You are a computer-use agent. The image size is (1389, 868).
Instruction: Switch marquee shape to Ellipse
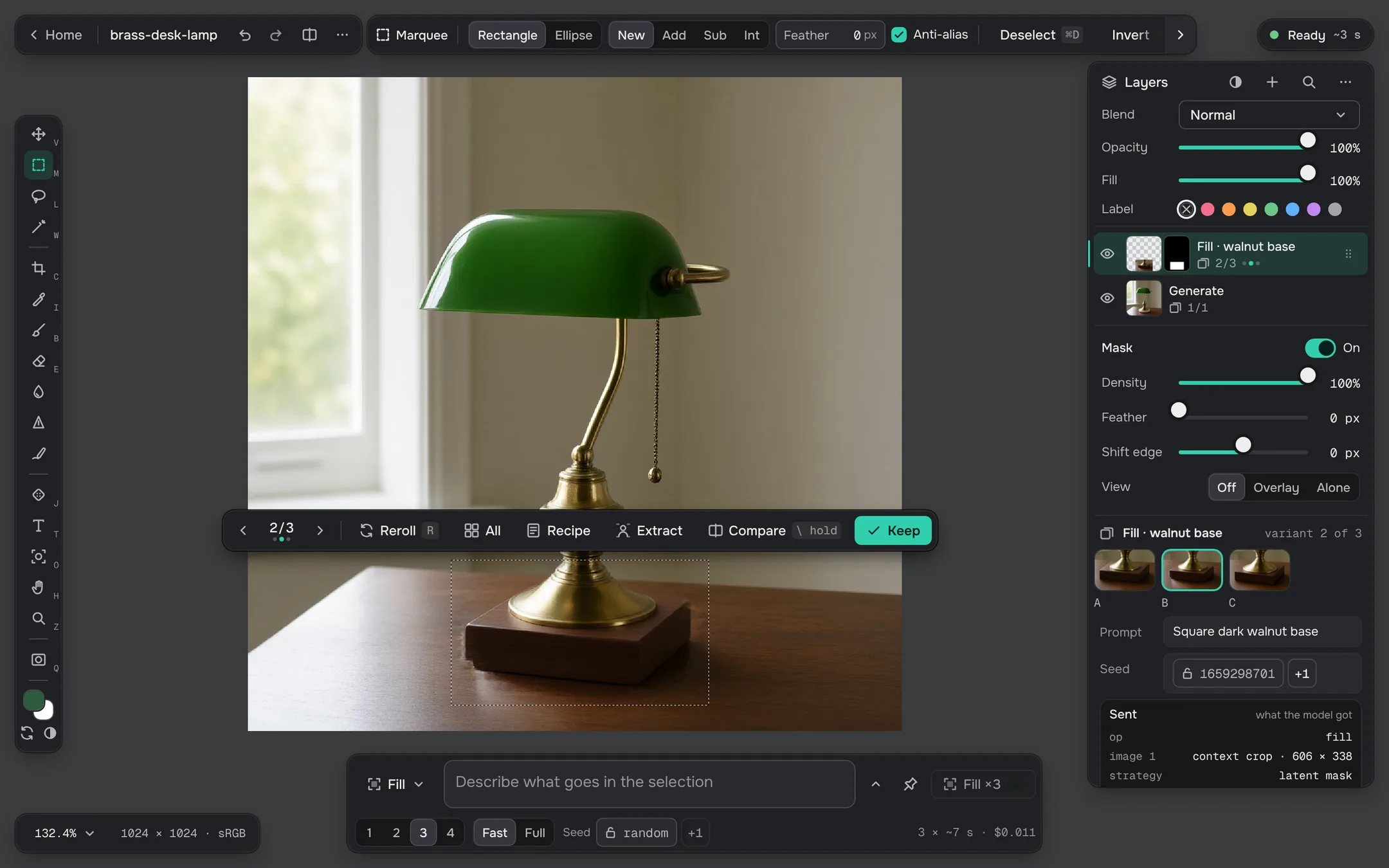click(573, 35)
